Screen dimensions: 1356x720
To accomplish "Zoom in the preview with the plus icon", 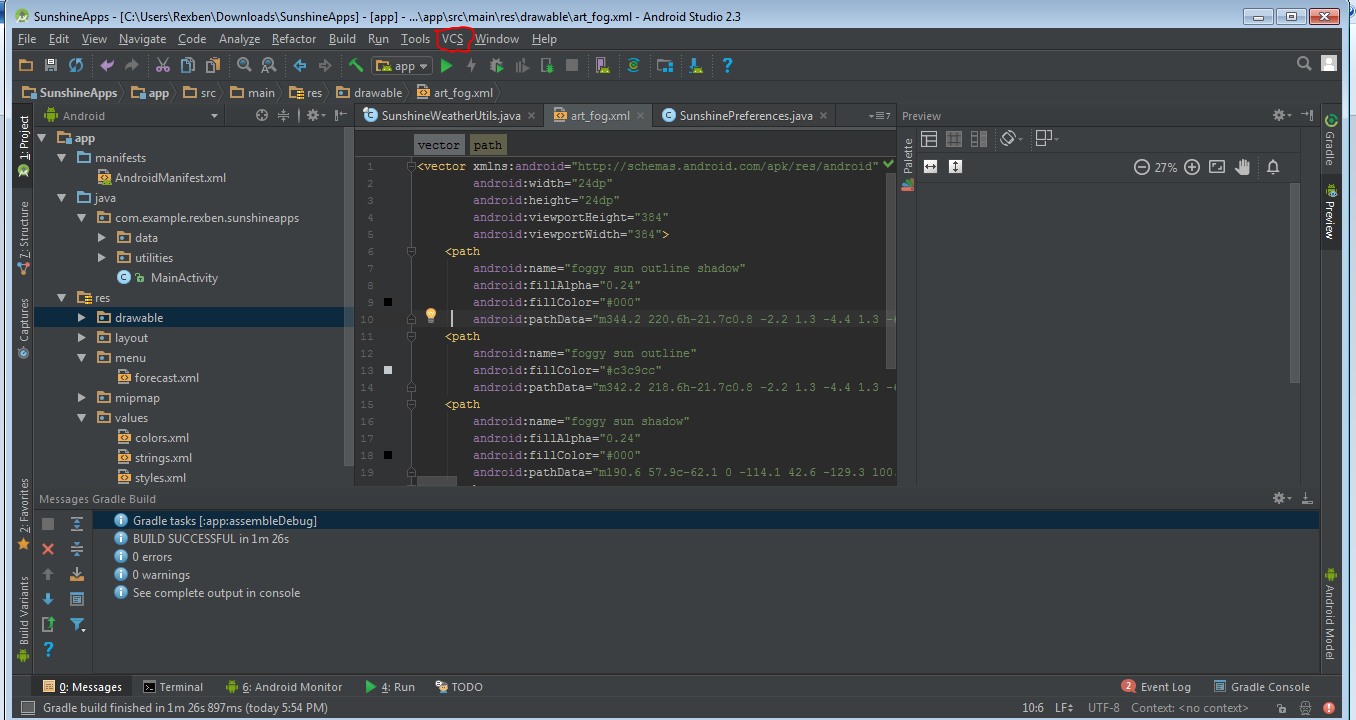I will pos(1191,167).
